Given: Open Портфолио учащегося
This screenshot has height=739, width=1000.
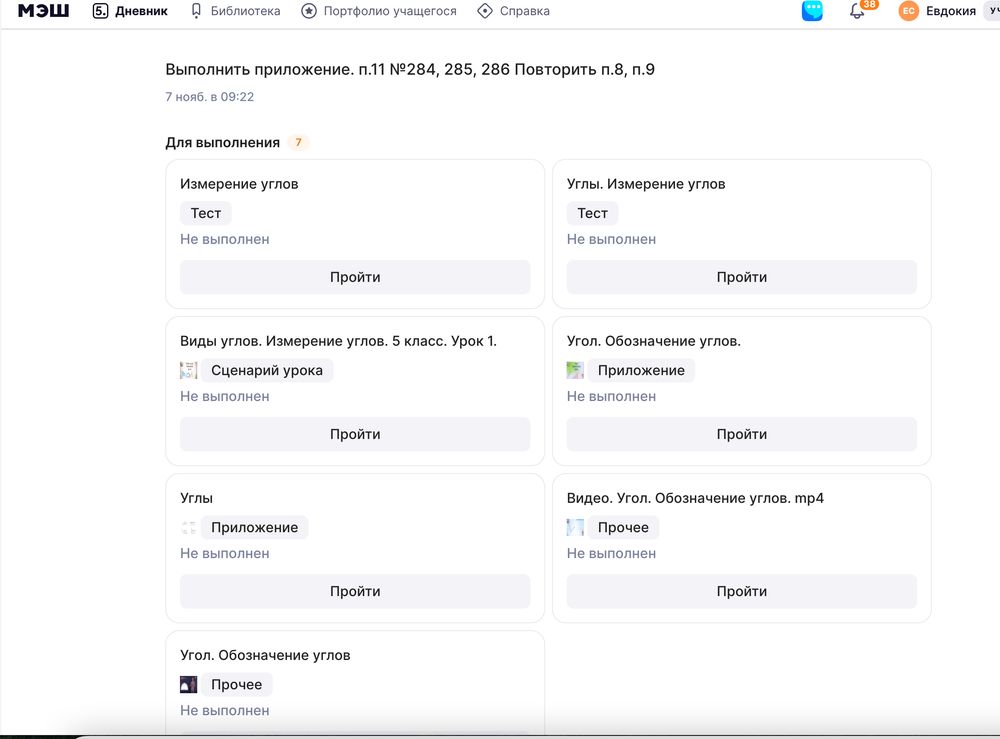Looking at the screenshot, I should (379, 11).
